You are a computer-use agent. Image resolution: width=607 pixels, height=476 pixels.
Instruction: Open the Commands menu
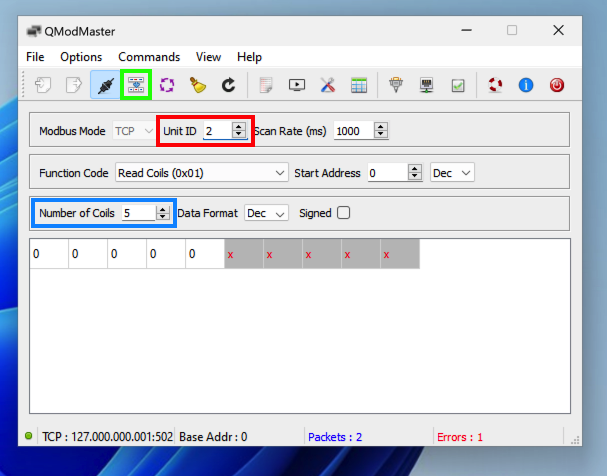[x=149, y=57]
